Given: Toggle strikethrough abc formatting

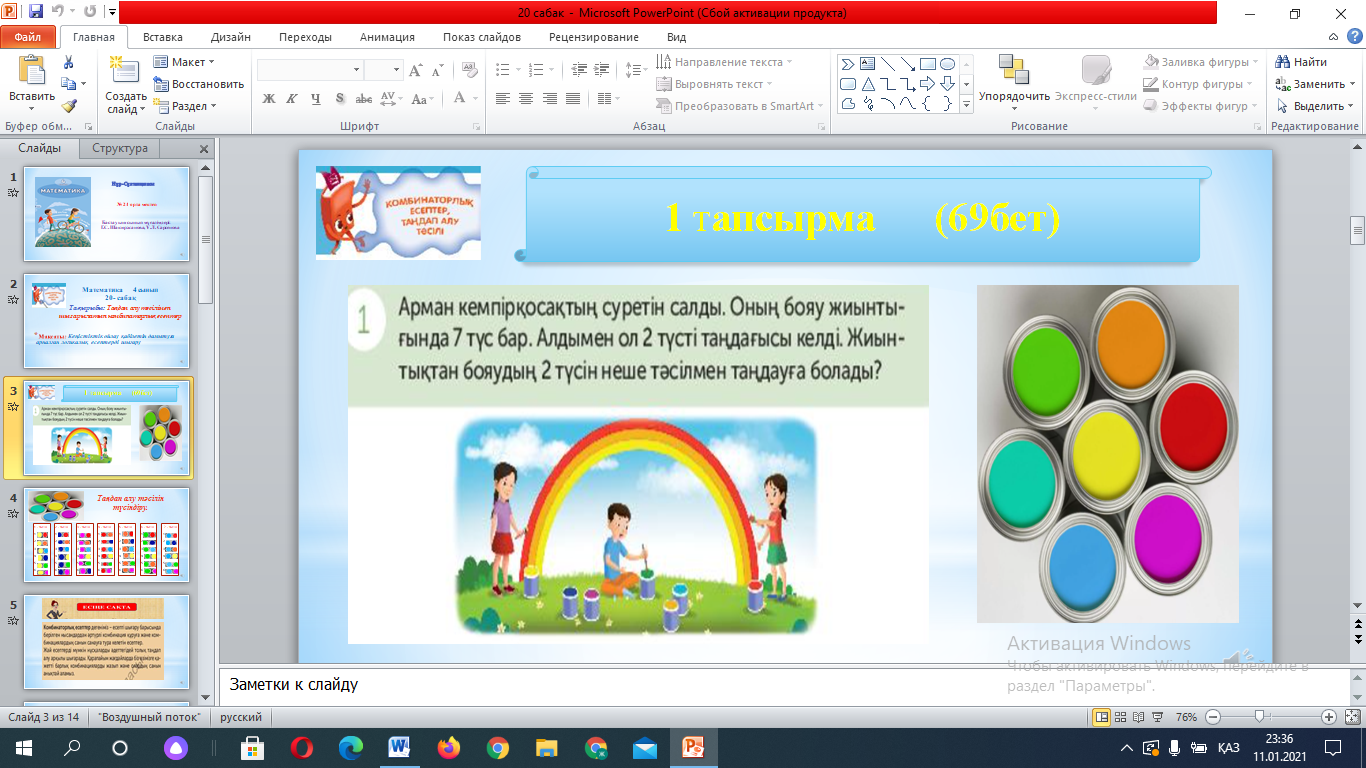Looking at the screenshot, I should [364, 98].
